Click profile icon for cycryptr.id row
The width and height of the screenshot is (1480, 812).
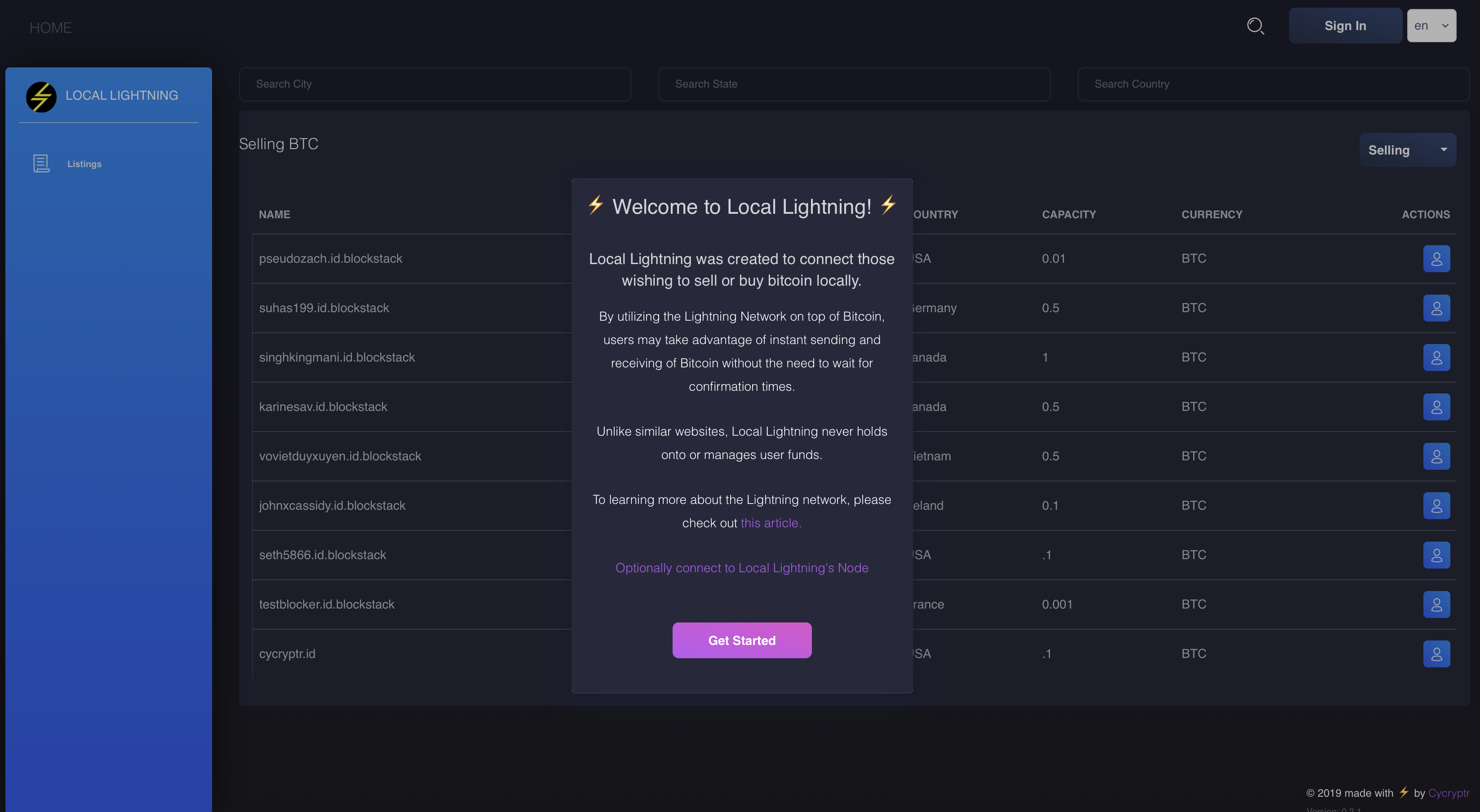pos(1436,653)
